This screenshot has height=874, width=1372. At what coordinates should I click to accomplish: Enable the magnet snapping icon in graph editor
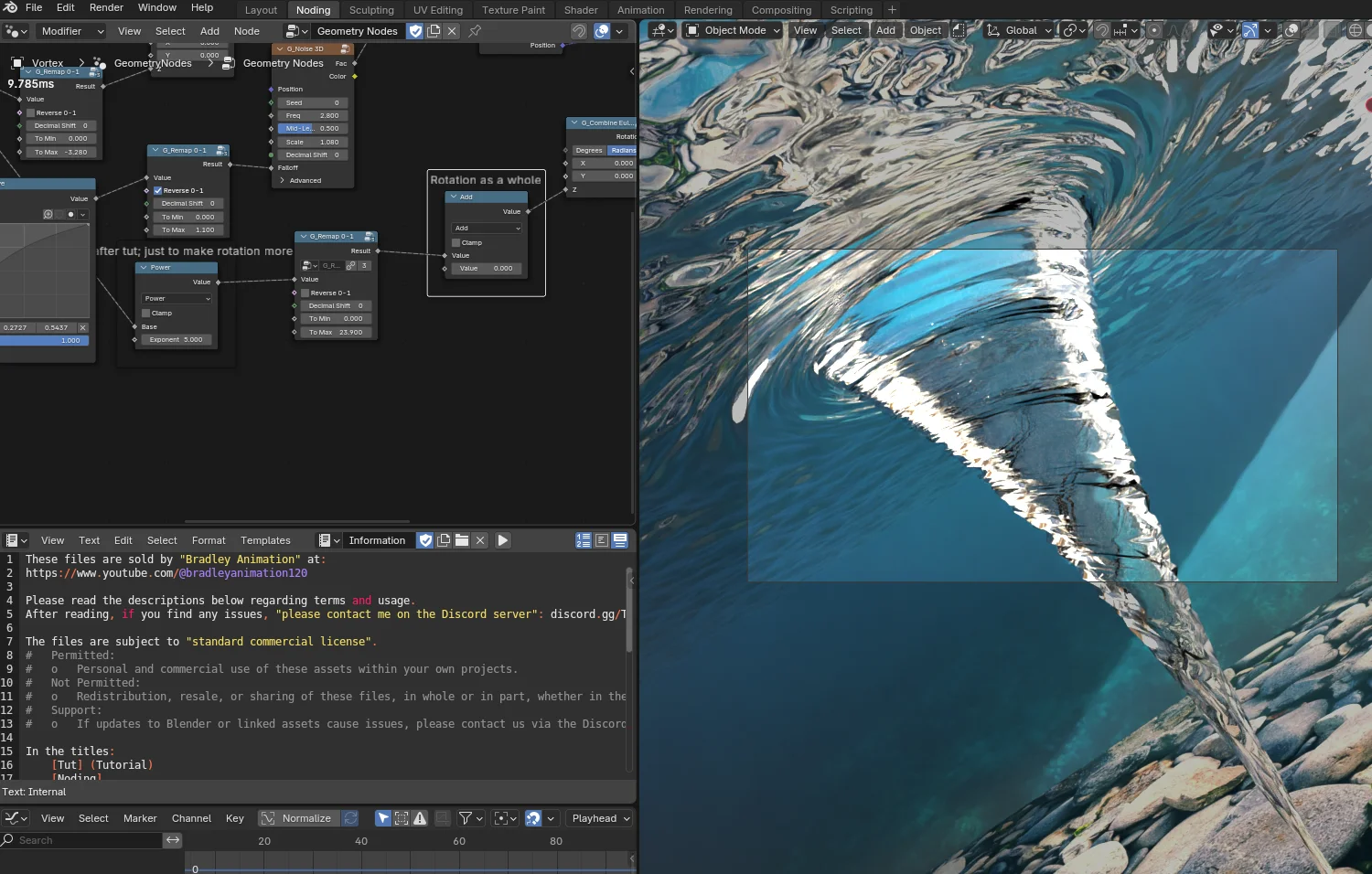tap(535, 818)
